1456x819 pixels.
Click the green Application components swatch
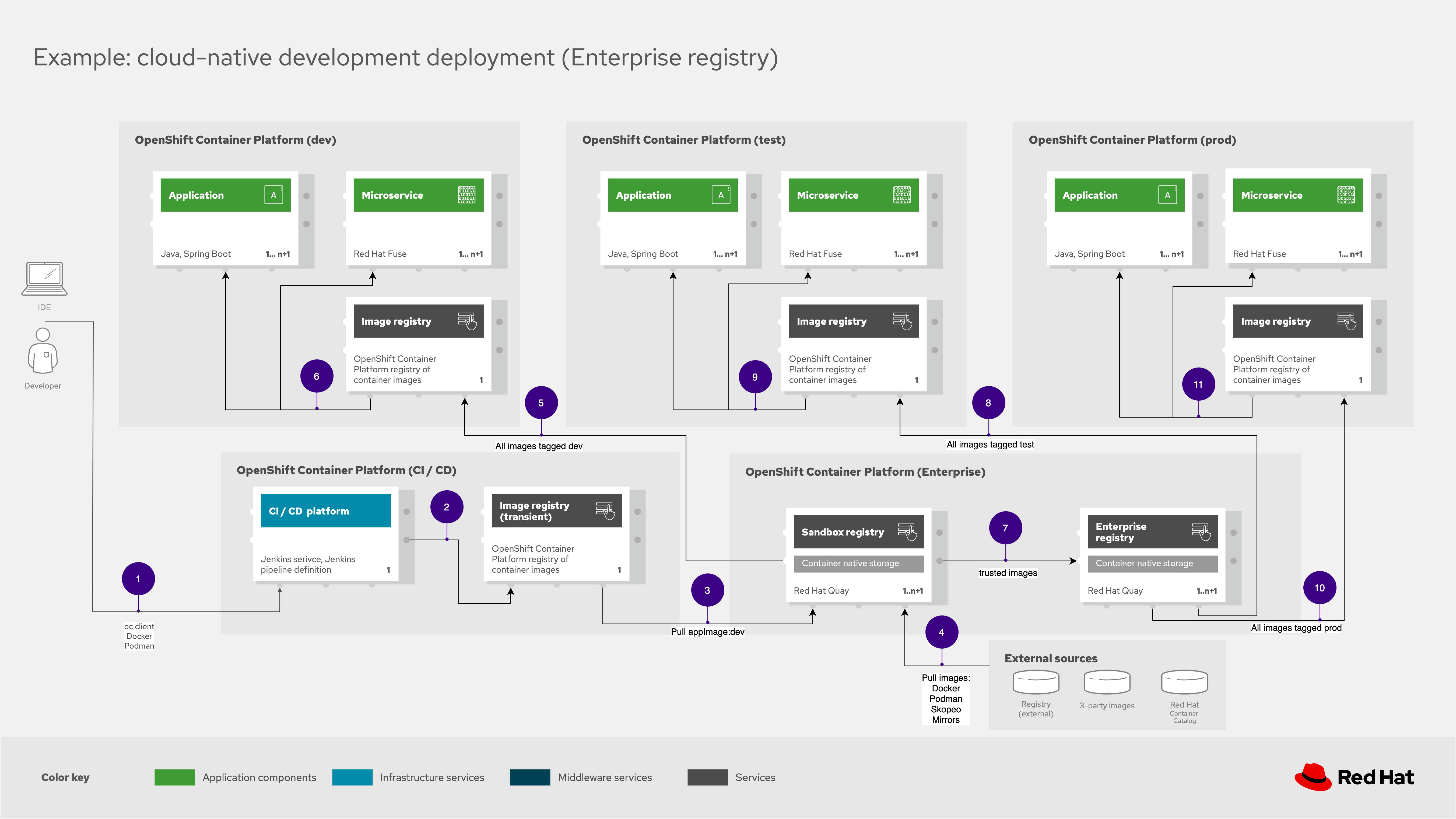[x=175, y=777]
